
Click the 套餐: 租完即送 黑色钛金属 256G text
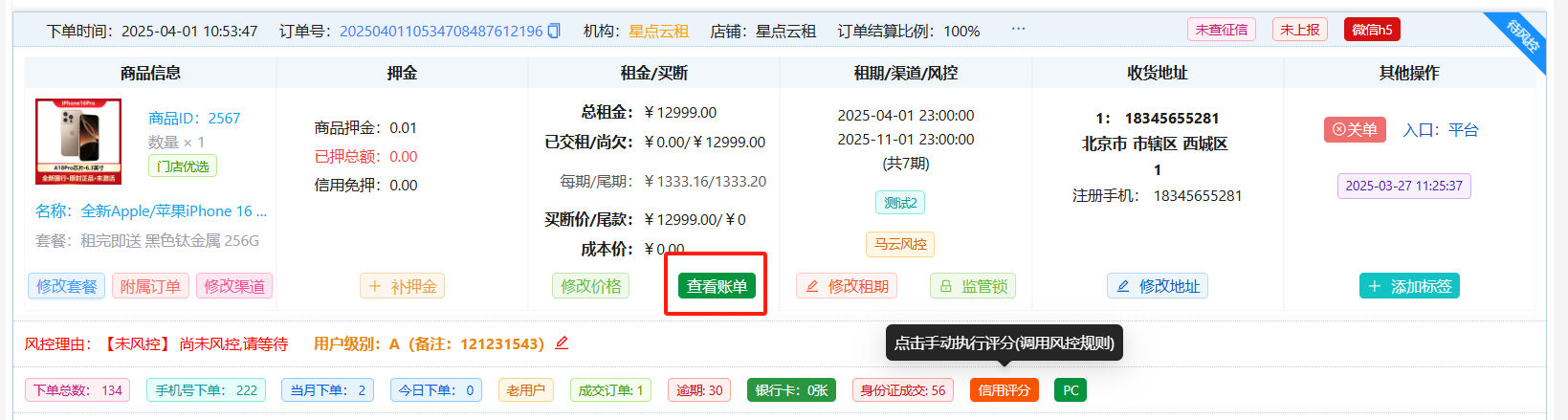point(147,240)
